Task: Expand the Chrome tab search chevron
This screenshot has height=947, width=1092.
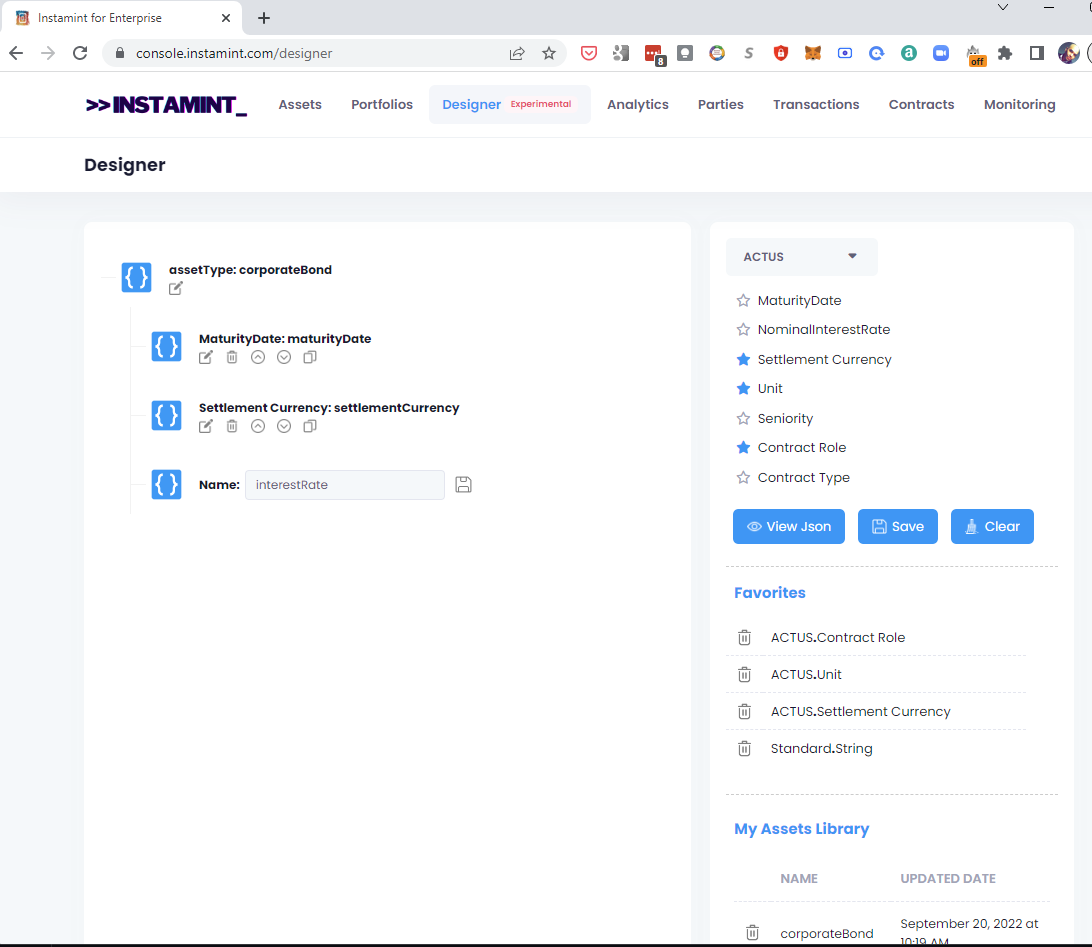Action: (x=1003, y=7)
